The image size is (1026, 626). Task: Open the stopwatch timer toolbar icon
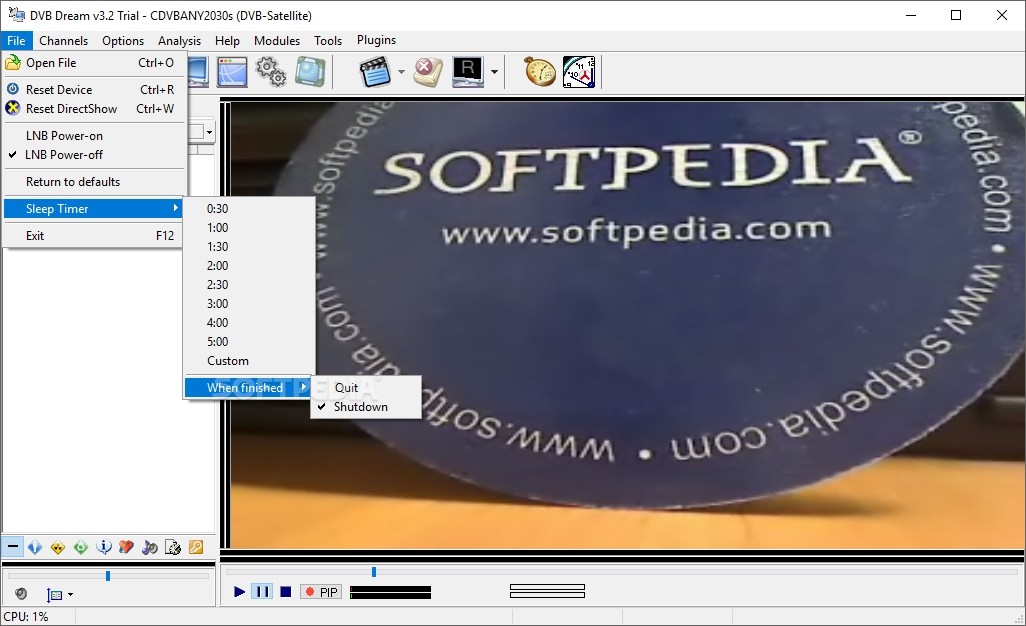pos(540,71)
